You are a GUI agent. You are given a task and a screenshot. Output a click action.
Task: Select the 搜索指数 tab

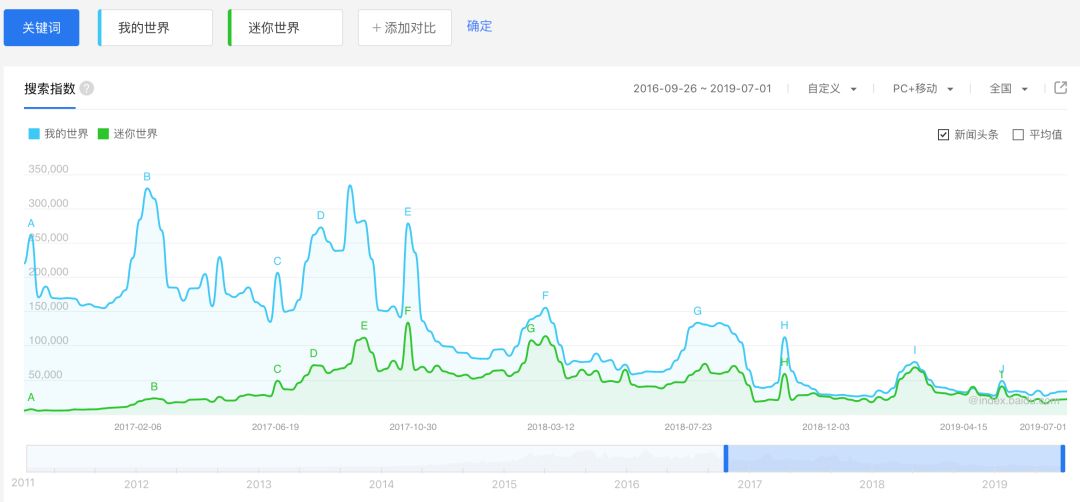click(50, 89)
